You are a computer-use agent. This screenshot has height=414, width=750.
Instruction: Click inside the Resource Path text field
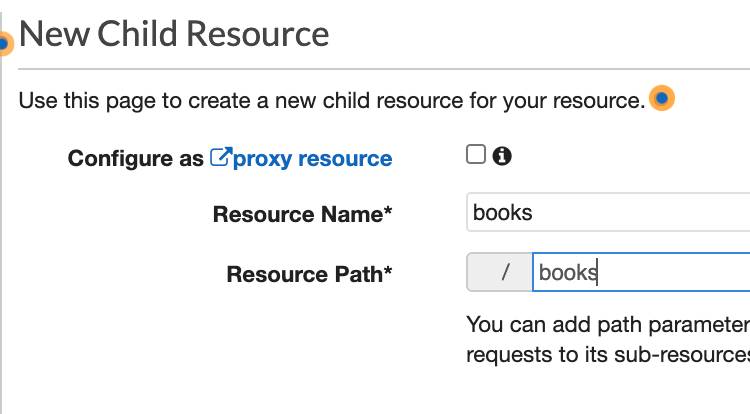tap(641, 272)
